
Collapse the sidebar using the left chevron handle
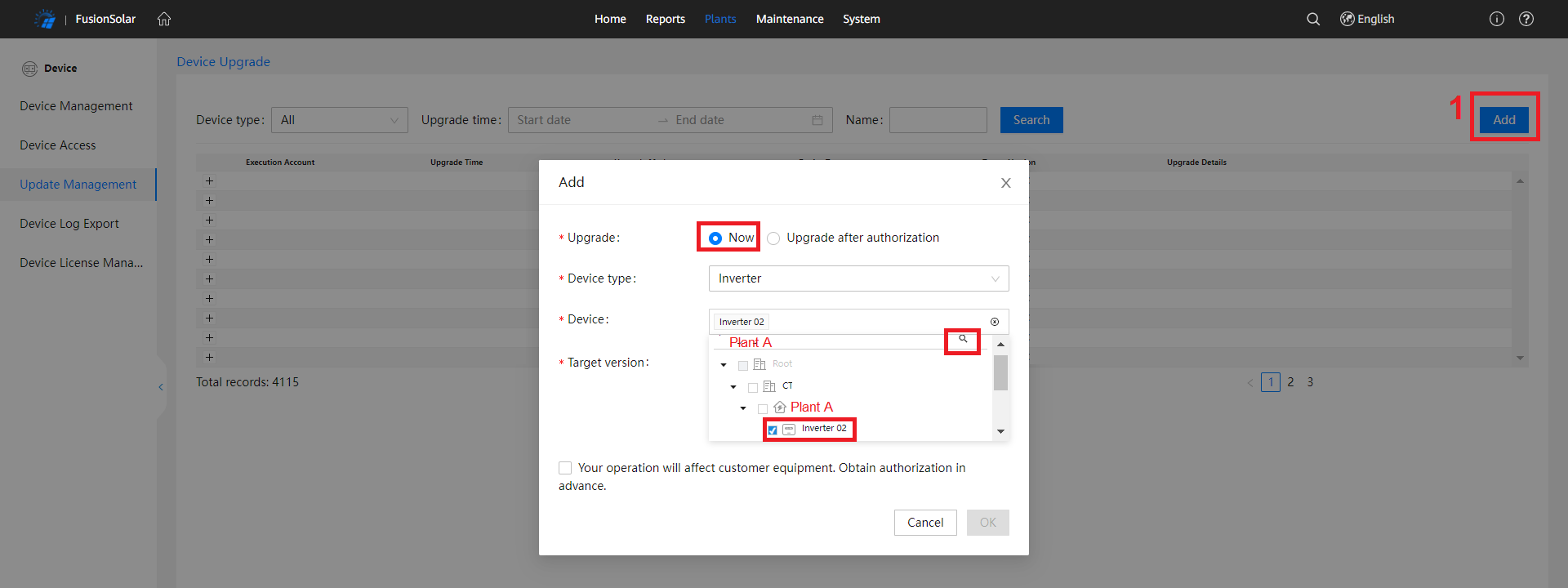click(161, 387)
